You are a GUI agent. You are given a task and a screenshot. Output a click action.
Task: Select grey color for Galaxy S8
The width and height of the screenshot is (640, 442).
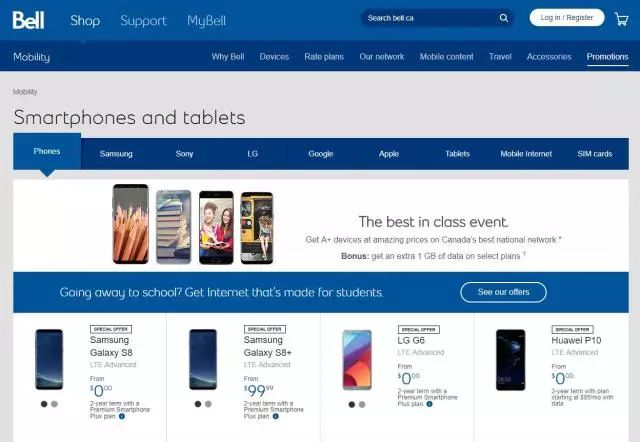(x=54, y=404)
